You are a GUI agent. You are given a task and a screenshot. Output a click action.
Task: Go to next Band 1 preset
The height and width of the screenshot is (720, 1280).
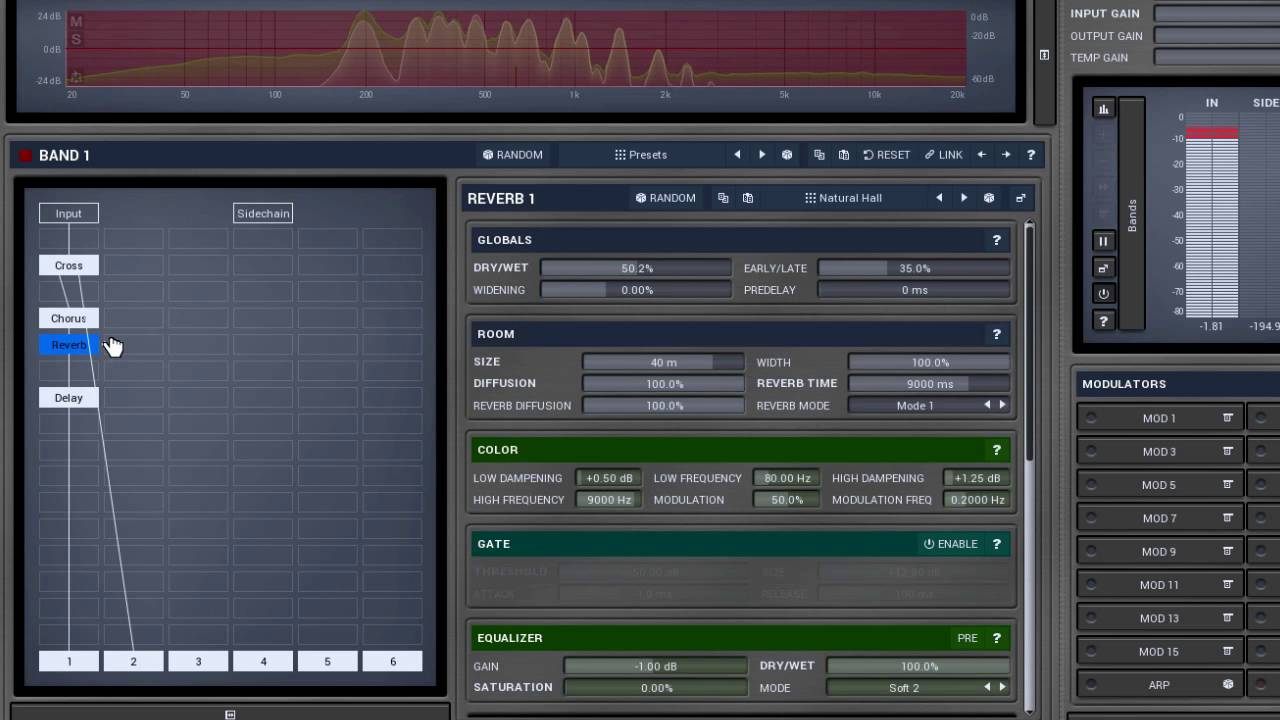coord(762,155)
